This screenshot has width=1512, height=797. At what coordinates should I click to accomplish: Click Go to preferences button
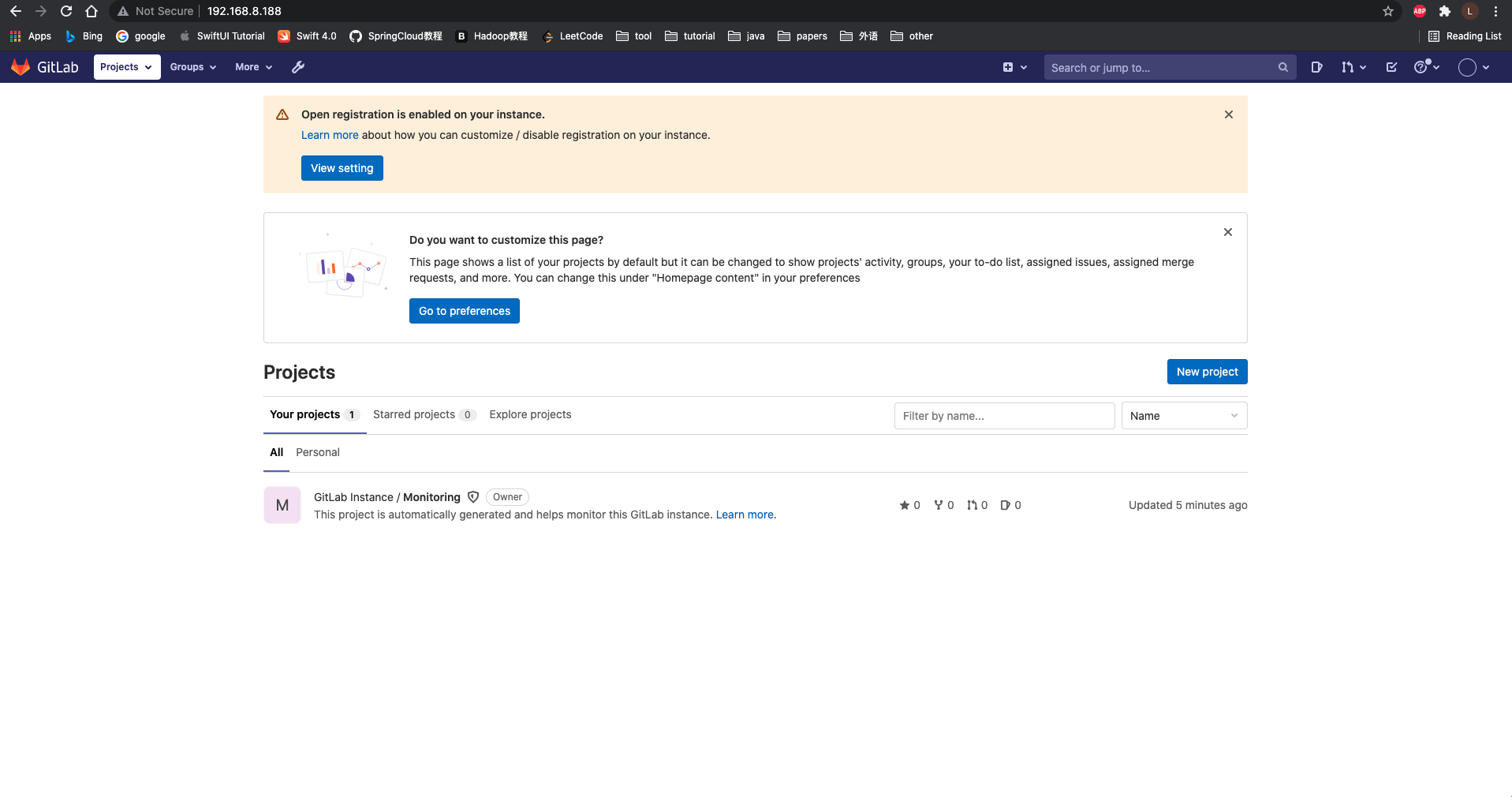(x=465, y=311)
